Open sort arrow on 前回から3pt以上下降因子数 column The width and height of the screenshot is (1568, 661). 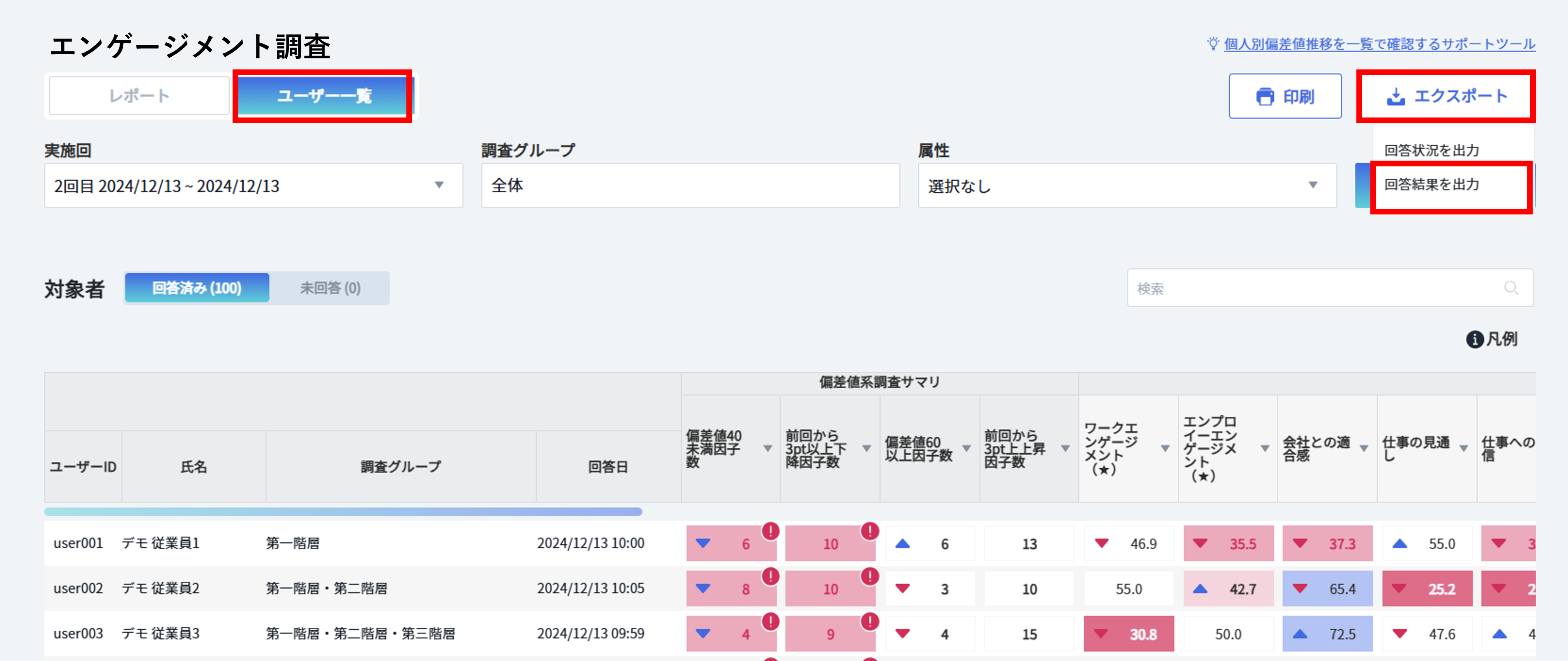(867, 449)
